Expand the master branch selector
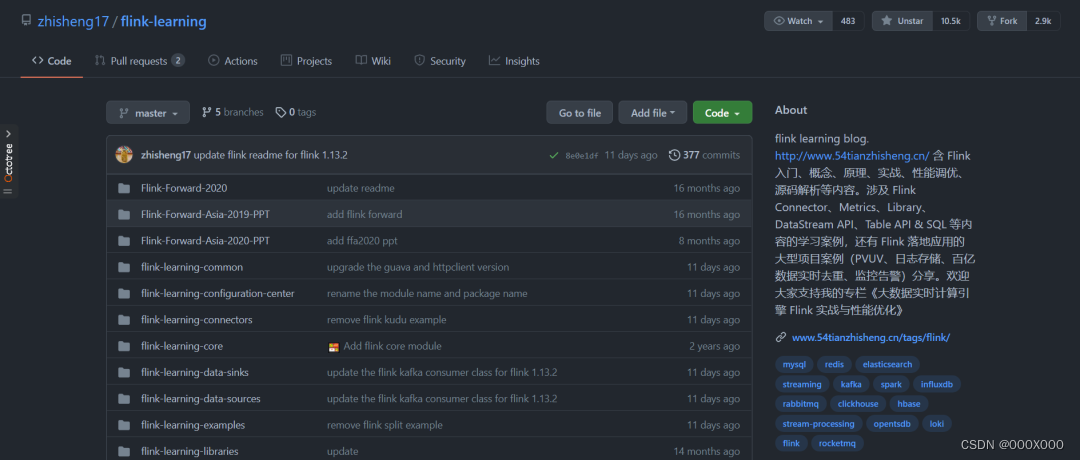The image size is (1080, 460). pos(148,113)
